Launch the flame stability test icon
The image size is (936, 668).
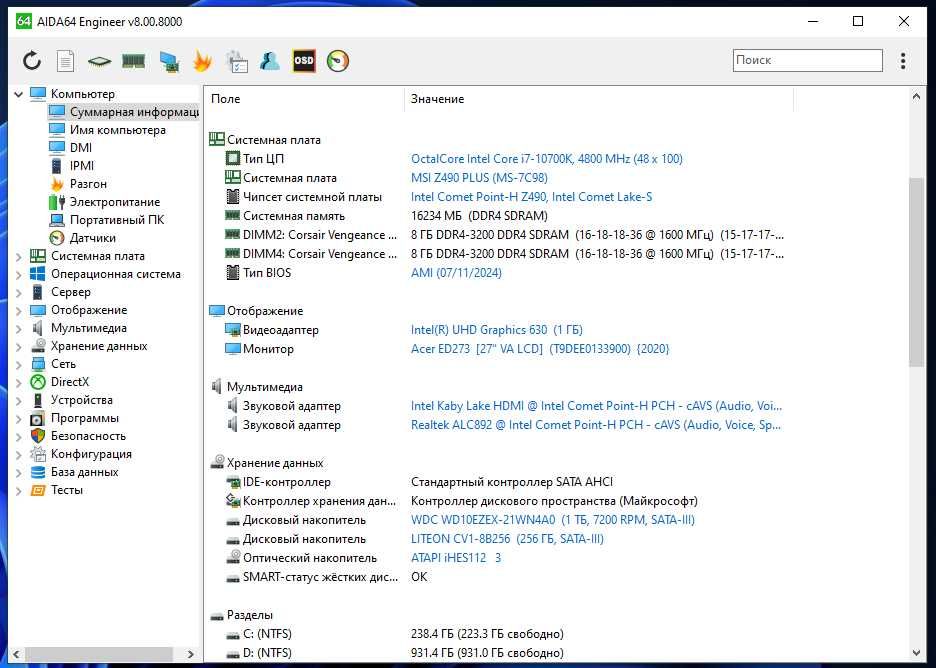203,61
